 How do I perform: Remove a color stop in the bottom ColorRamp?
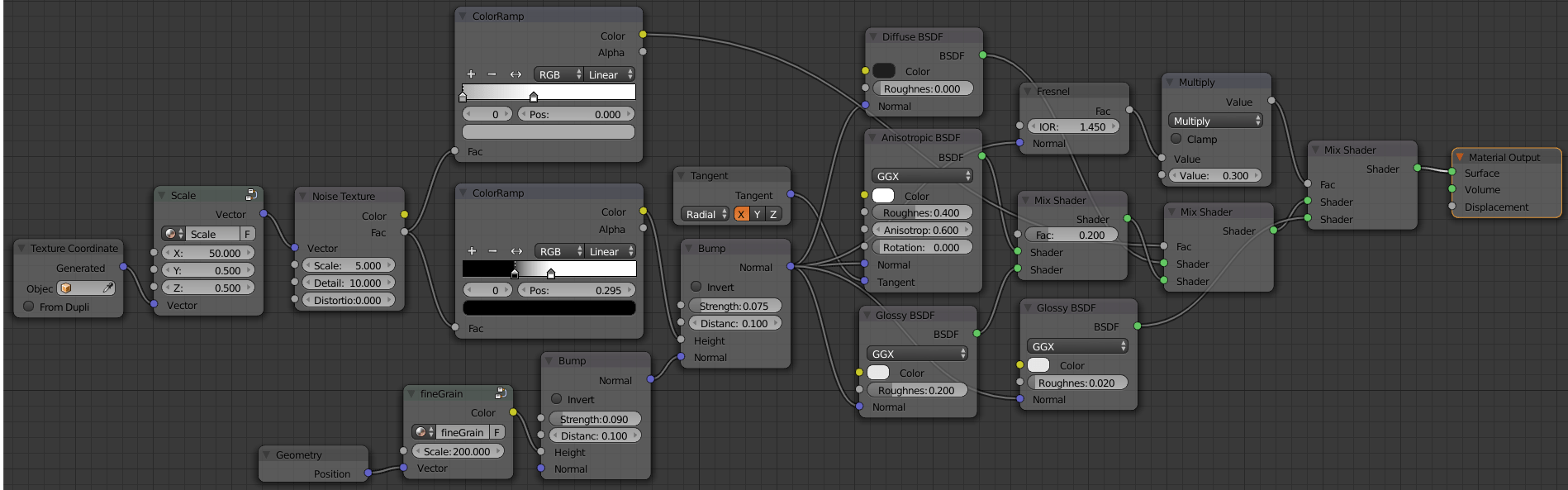point(493,251)
